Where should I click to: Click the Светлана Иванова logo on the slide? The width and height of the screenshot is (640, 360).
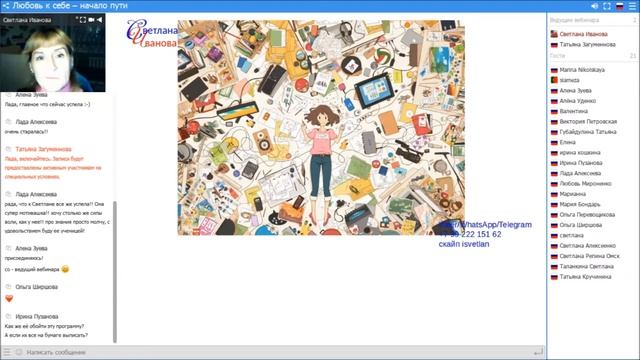pyautogui.click(x=152, y=33)
